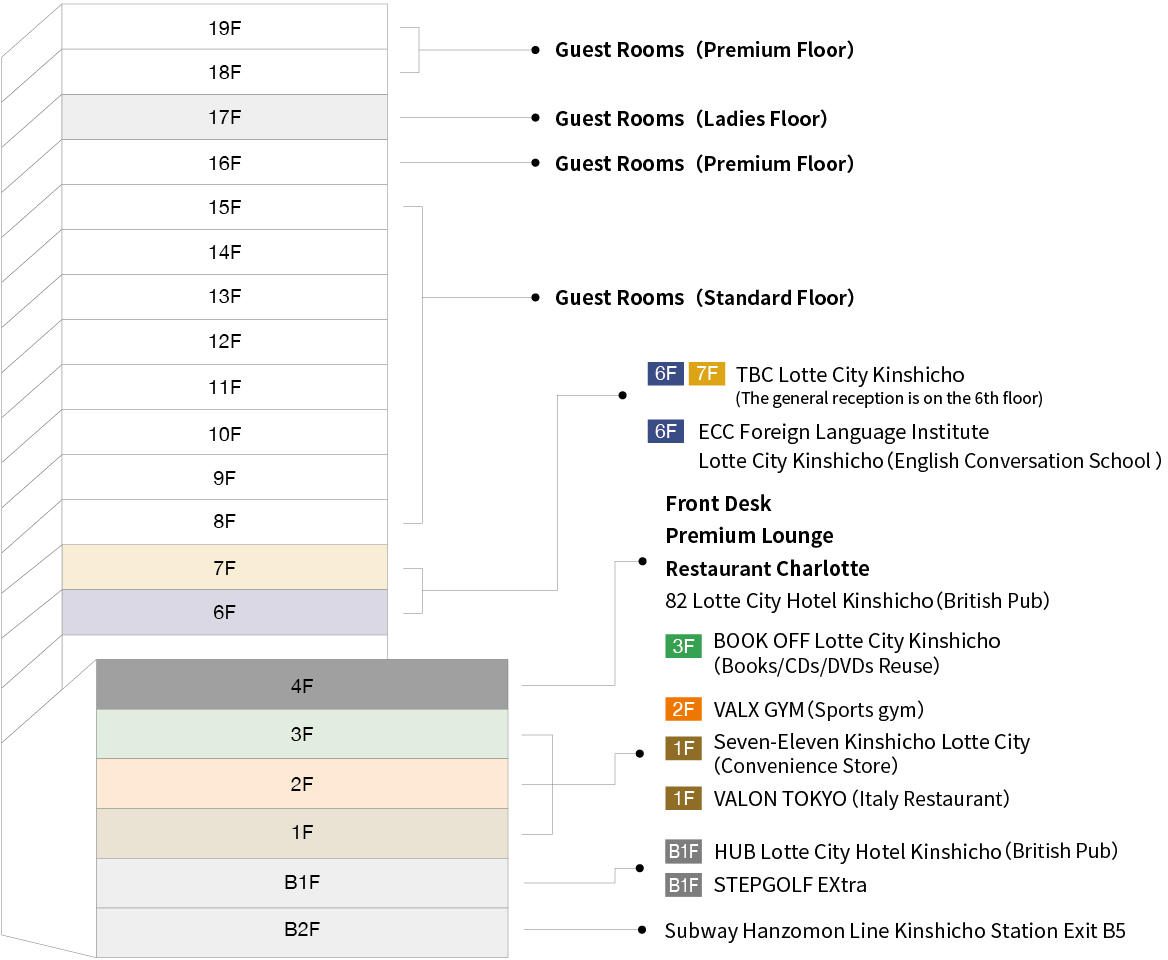Click the Guest Rooms (Ladies Floor) label

[691, 119]
